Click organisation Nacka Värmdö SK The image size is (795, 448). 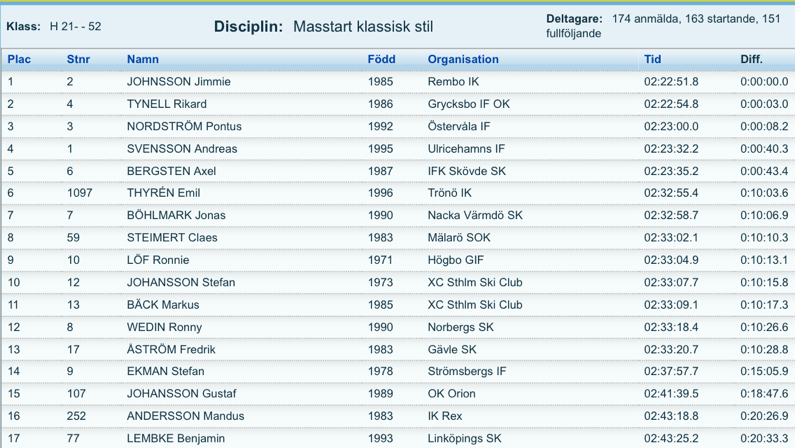pyautogui.click(x=475, y=215)
